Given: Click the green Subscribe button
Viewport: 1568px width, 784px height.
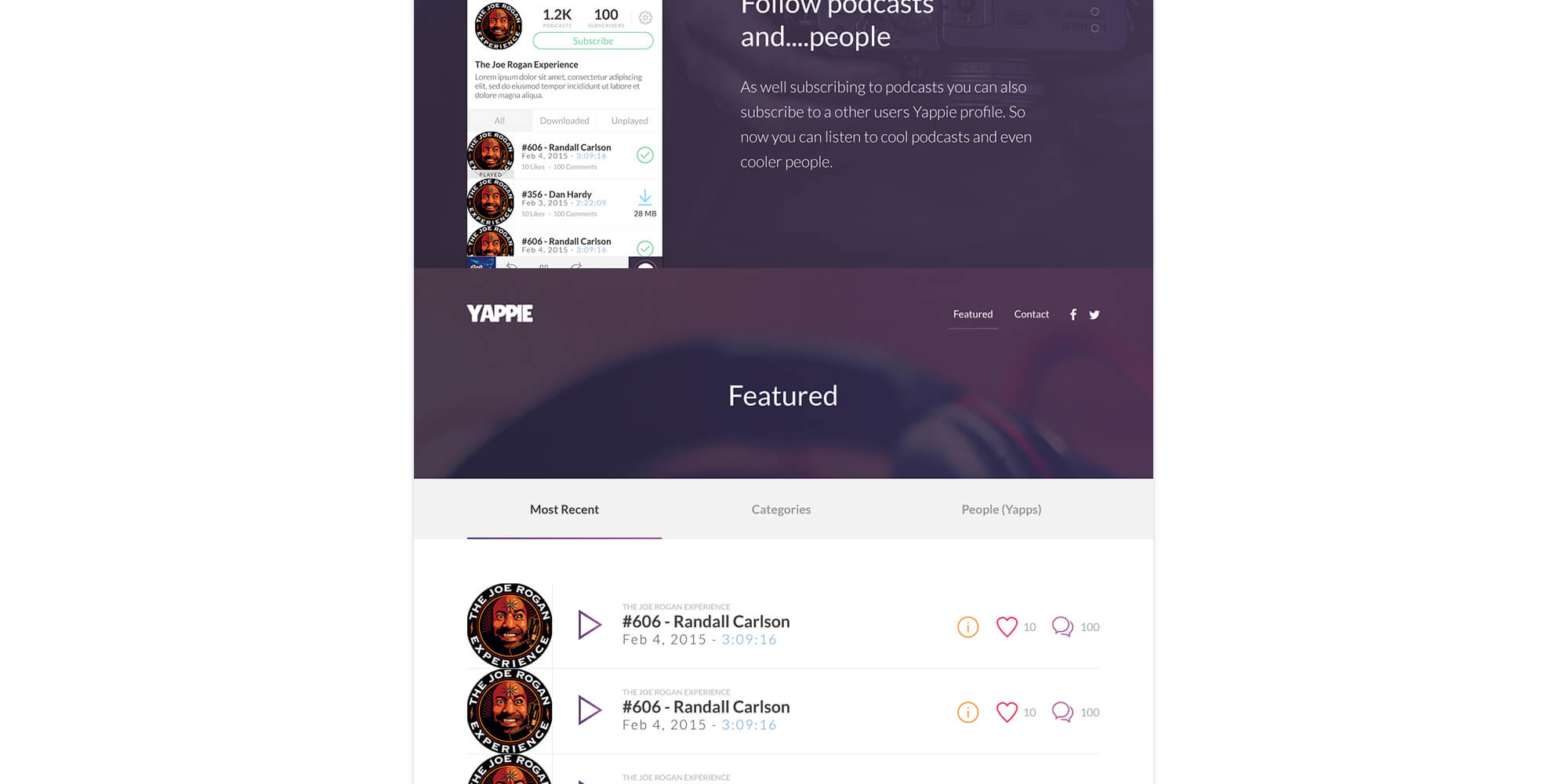Looking at the screenshot, I should [x=593, y=41].
